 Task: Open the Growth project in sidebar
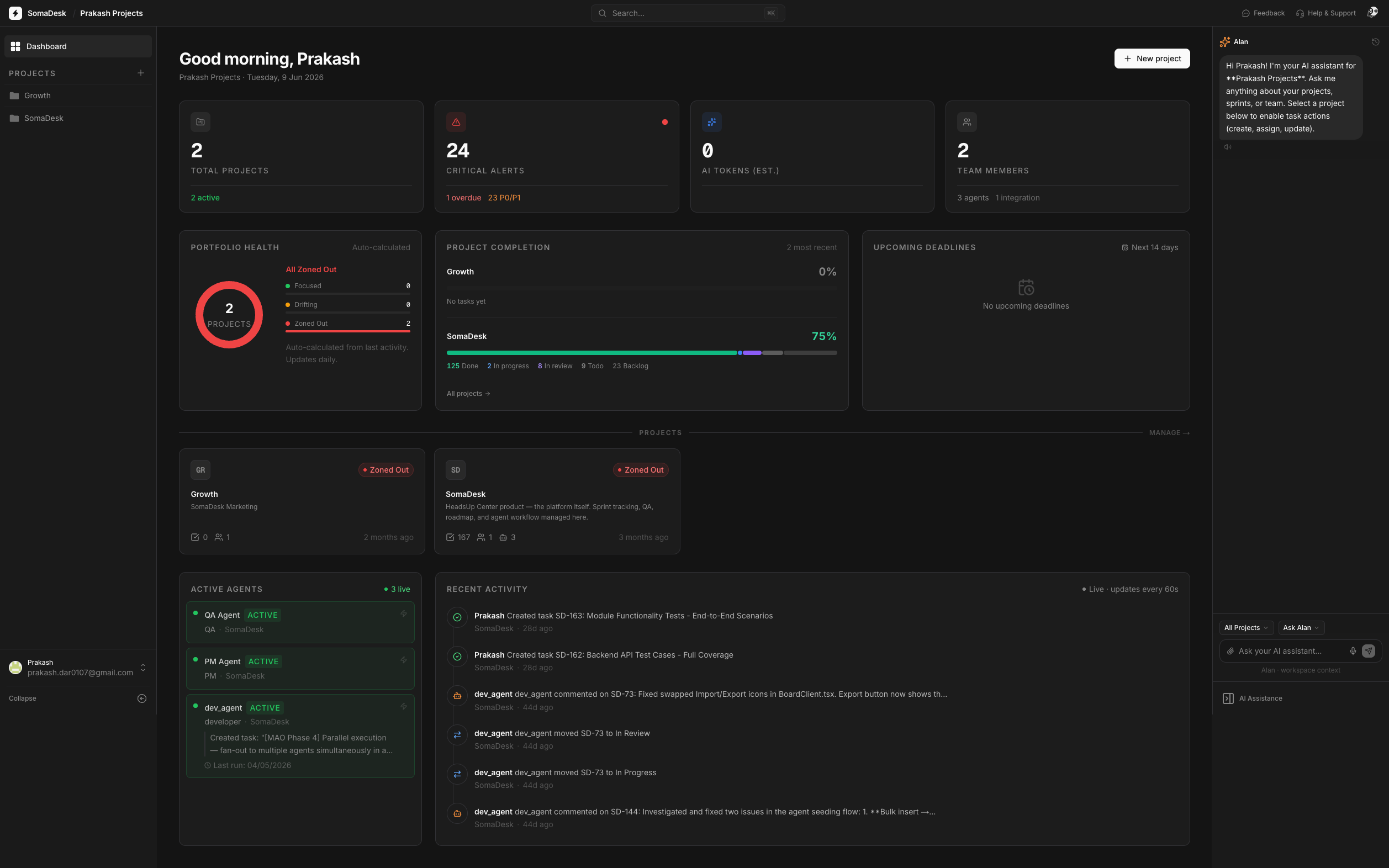coord(78,96)
